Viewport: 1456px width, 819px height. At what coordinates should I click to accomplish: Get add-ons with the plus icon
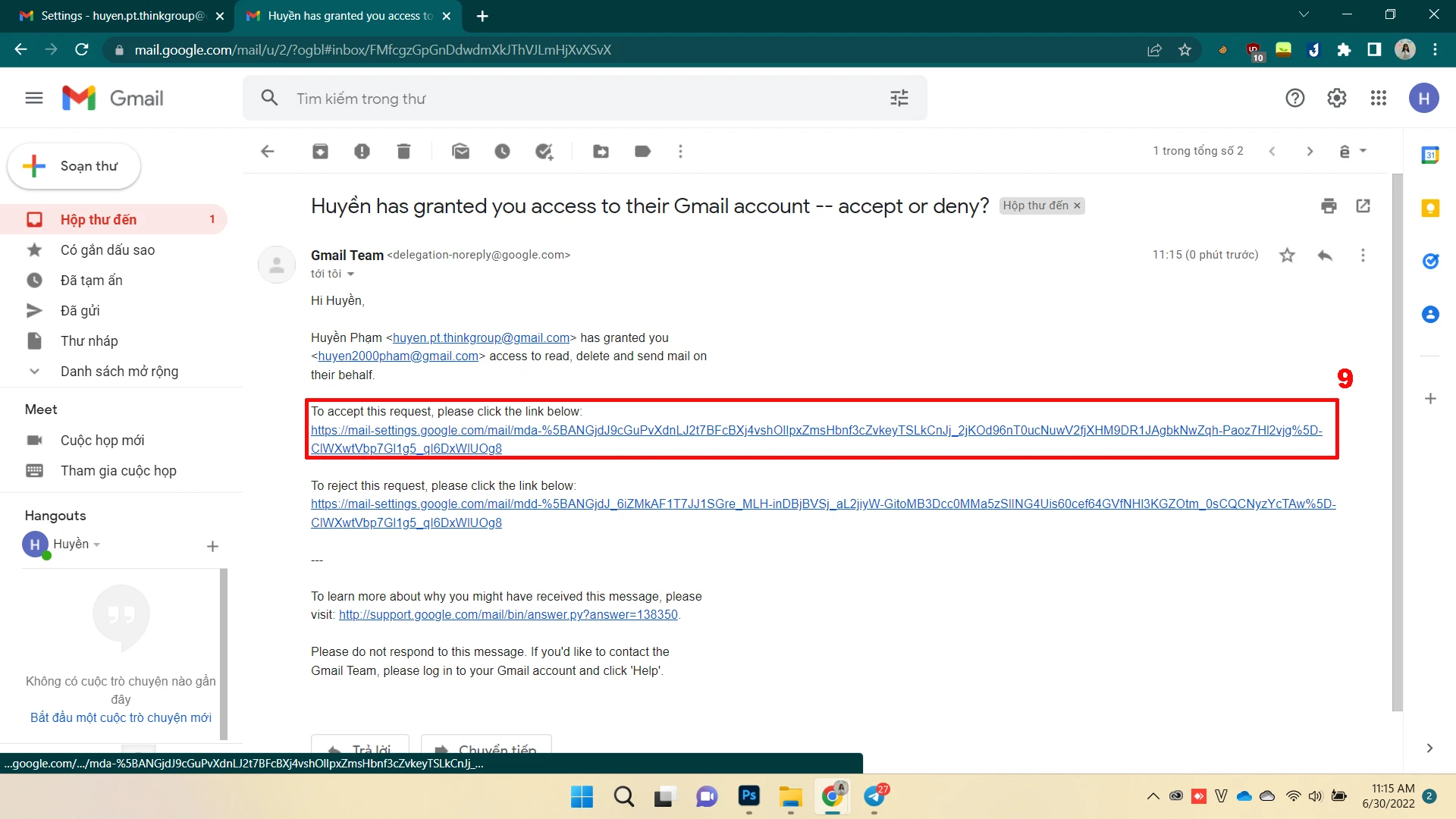click(x=1430, y=399)
